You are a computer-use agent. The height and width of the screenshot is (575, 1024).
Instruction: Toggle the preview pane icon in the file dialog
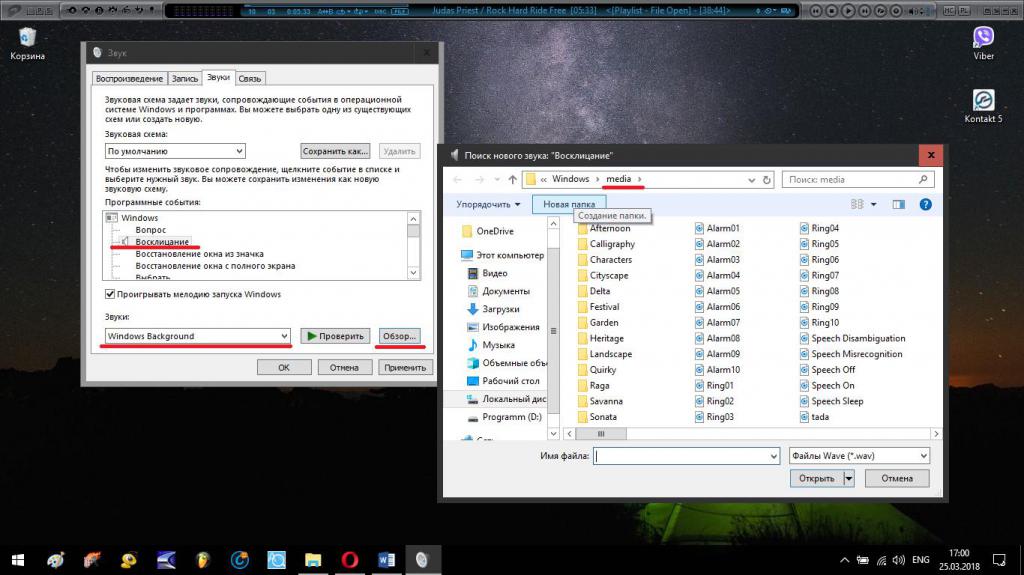899,205
